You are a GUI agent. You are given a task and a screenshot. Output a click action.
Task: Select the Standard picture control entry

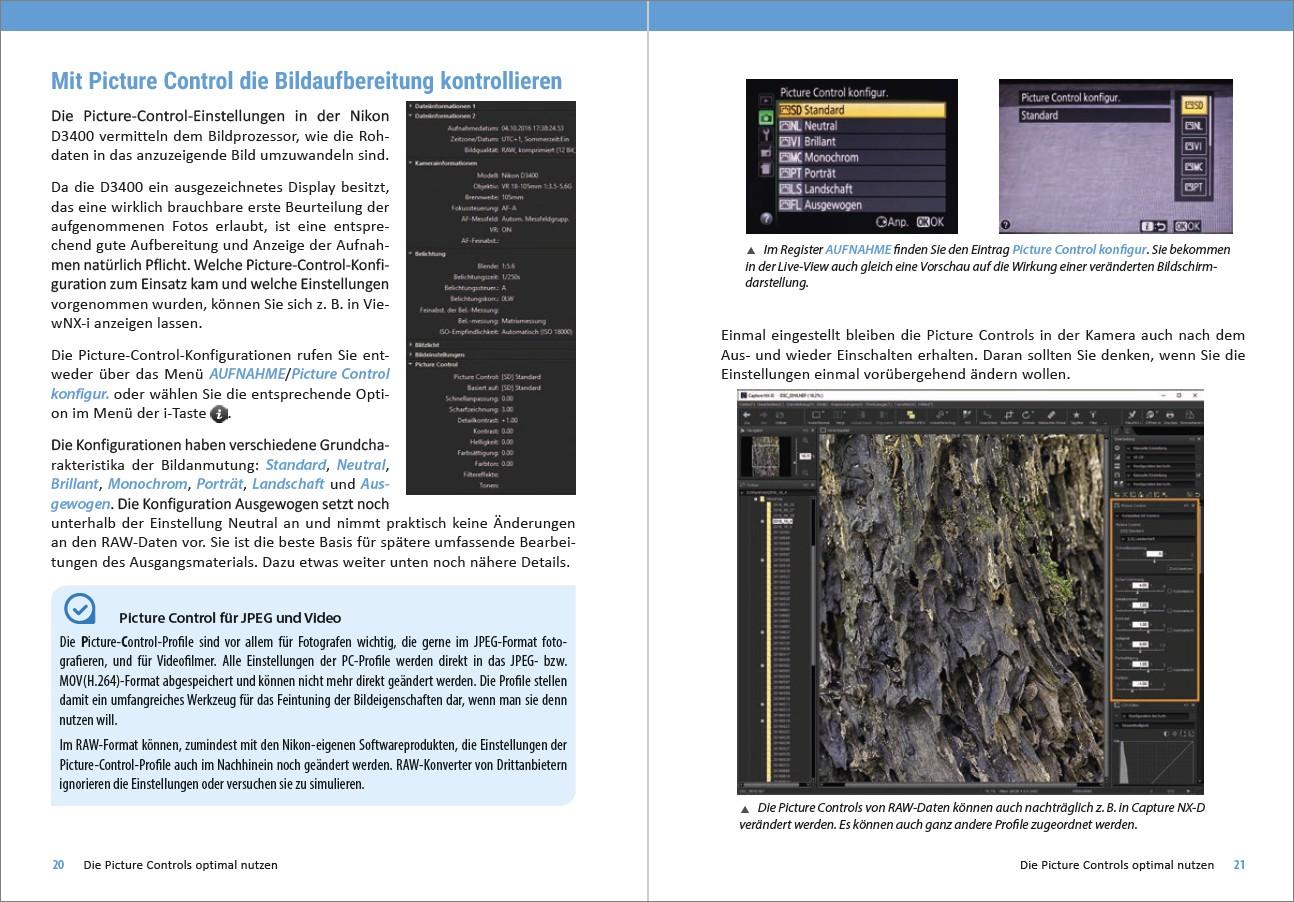coord(860,110)
